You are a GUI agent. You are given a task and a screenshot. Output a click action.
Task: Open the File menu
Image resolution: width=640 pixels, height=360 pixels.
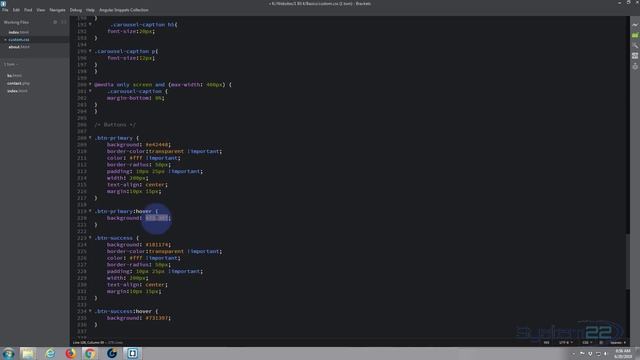point(5,10)
